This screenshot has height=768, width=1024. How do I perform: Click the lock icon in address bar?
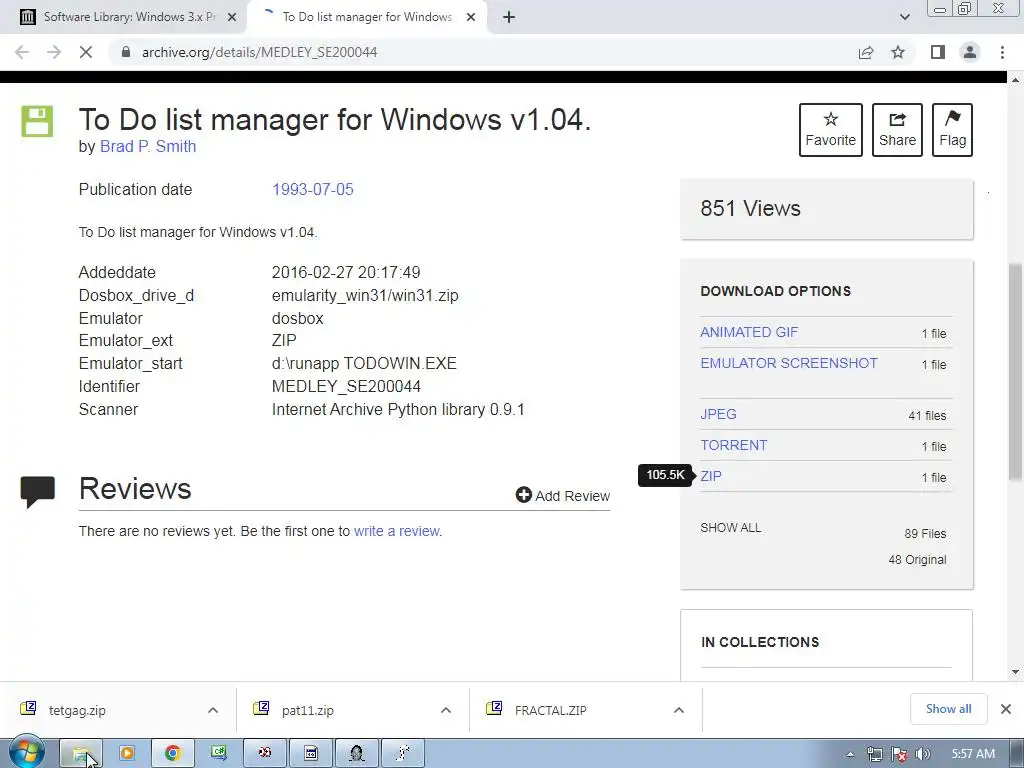(x=126, y=52)
